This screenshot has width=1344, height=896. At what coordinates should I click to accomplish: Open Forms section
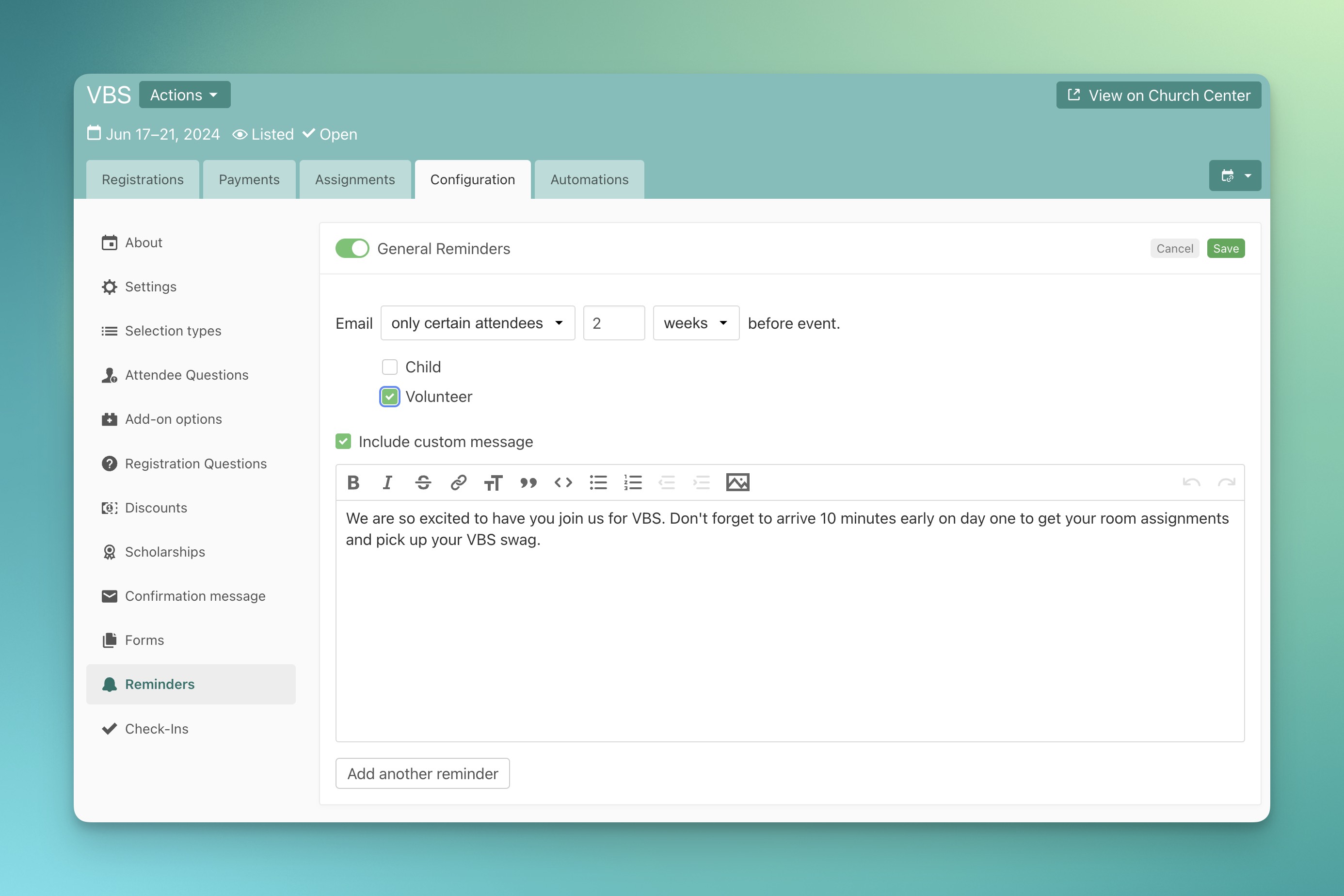tap(191, 640)
